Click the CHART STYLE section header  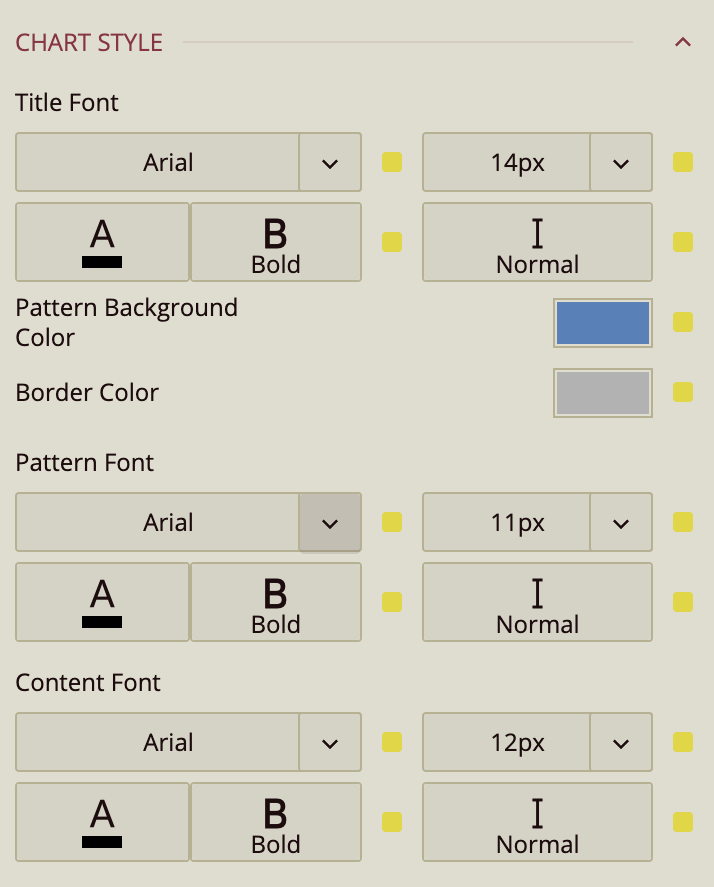89,43
